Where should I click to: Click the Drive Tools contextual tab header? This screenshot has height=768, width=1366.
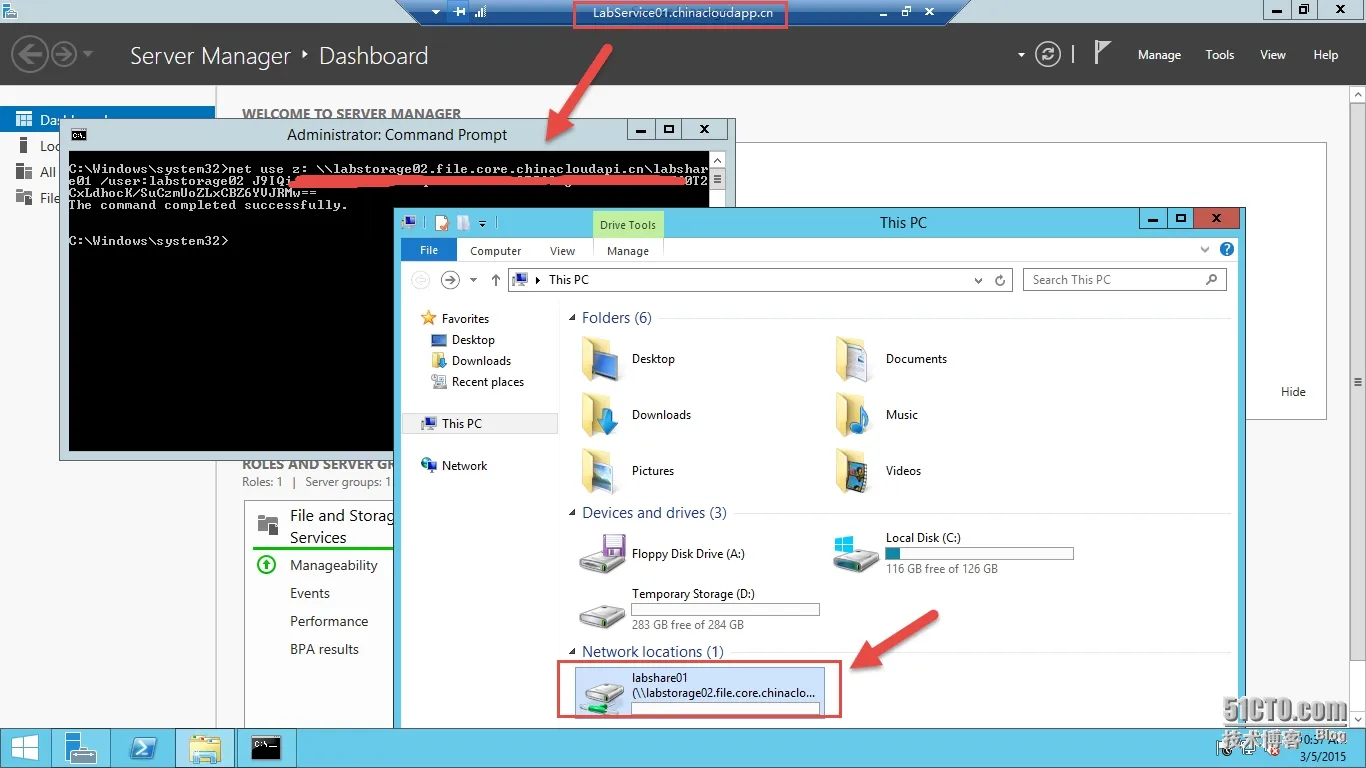(x=628, y=225)
